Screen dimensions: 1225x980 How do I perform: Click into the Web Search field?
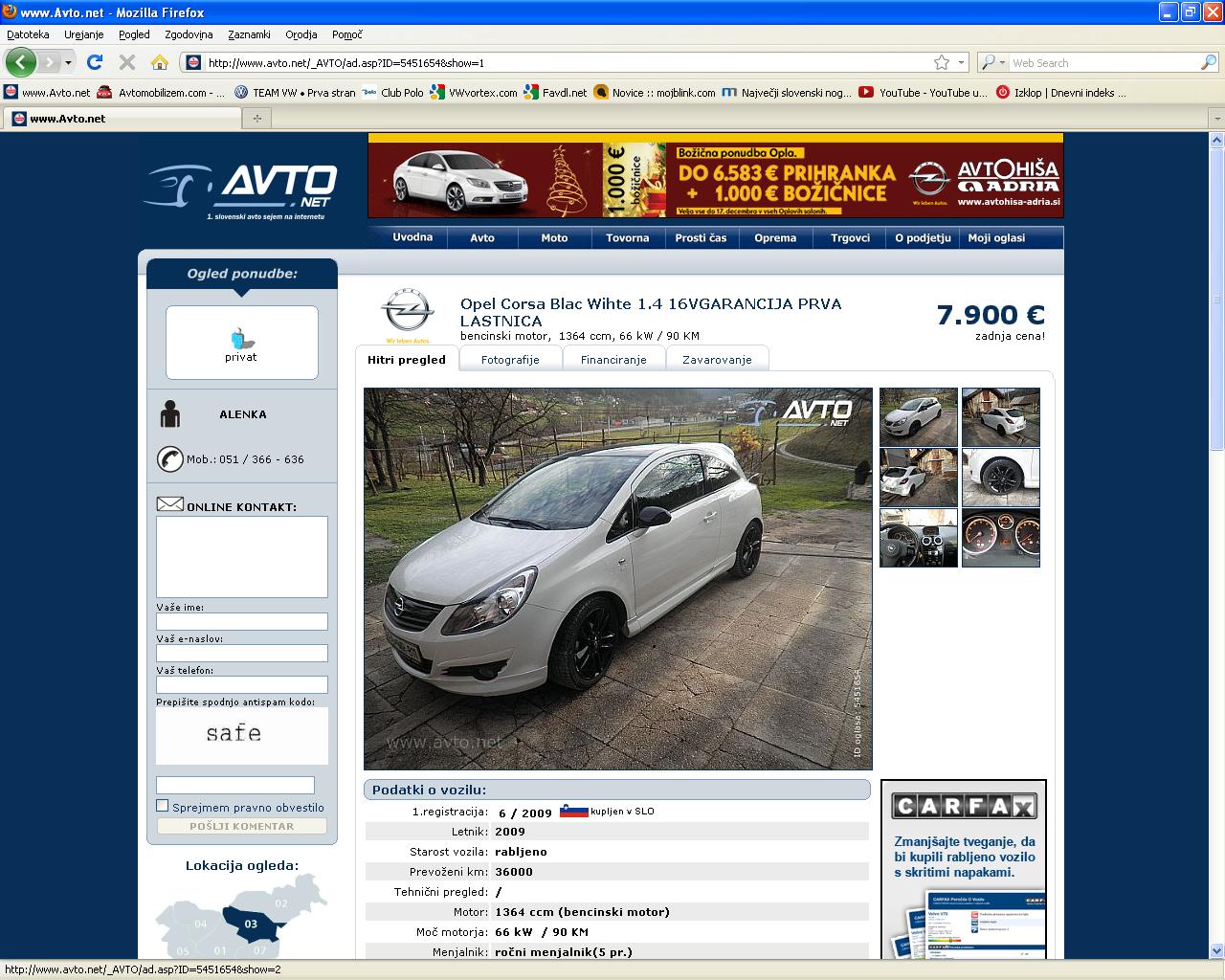1104,63
